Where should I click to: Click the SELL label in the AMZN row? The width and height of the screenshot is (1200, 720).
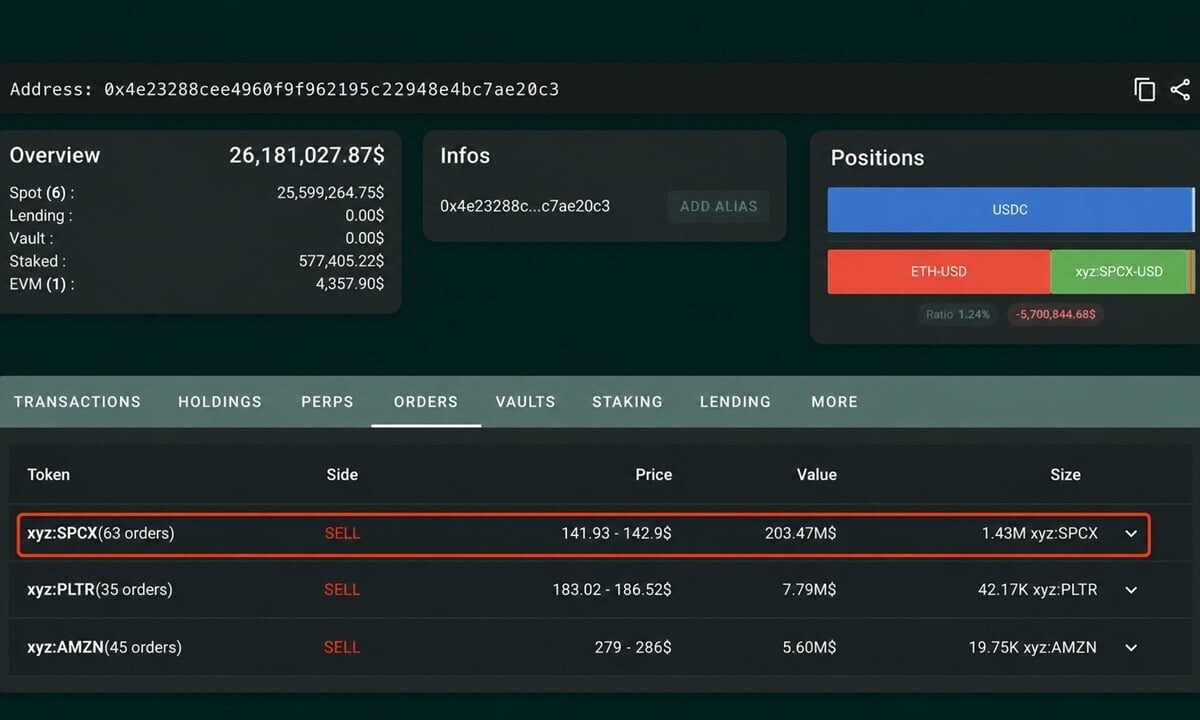coord(342,648)
